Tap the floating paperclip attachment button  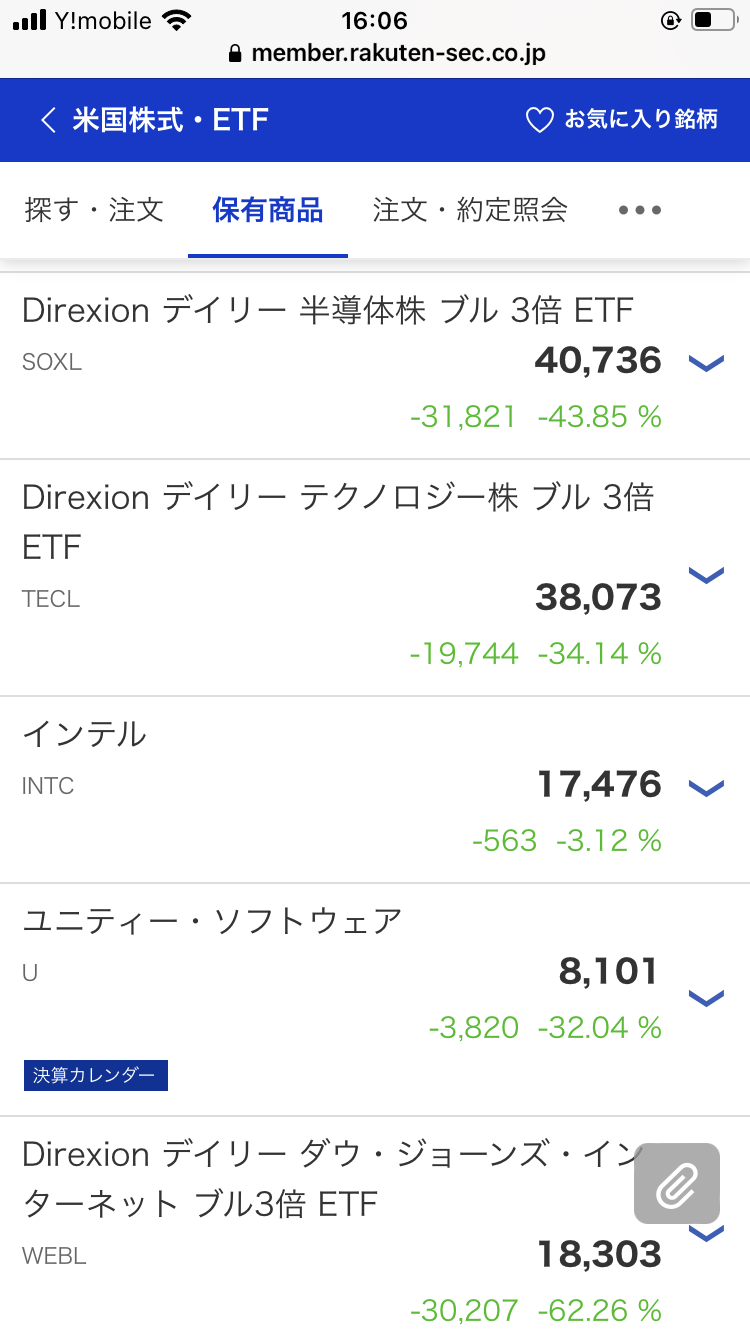(677, 1184)
